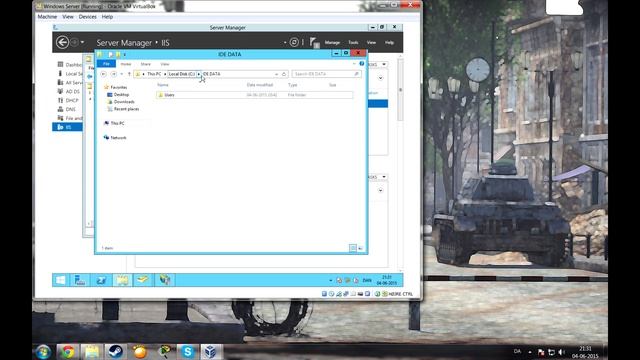Click Local Disk (C:) in the address bar
This screenshot has height=360, width=640.
point(182,74)
